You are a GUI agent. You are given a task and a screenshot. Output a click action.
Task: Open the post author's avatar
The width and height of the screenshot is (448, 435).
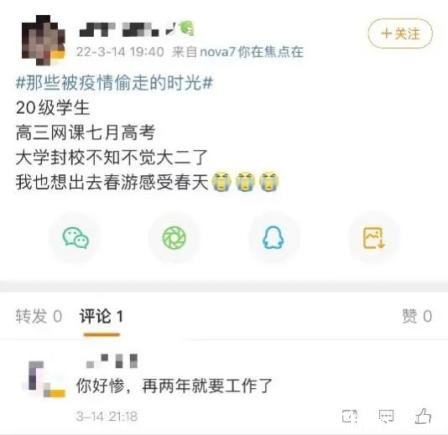(43, 40)
